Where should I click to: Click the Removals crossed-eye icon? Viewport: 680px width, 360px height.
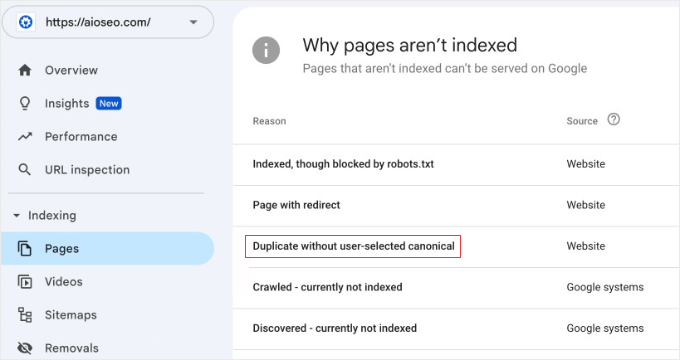click(25, 348)
